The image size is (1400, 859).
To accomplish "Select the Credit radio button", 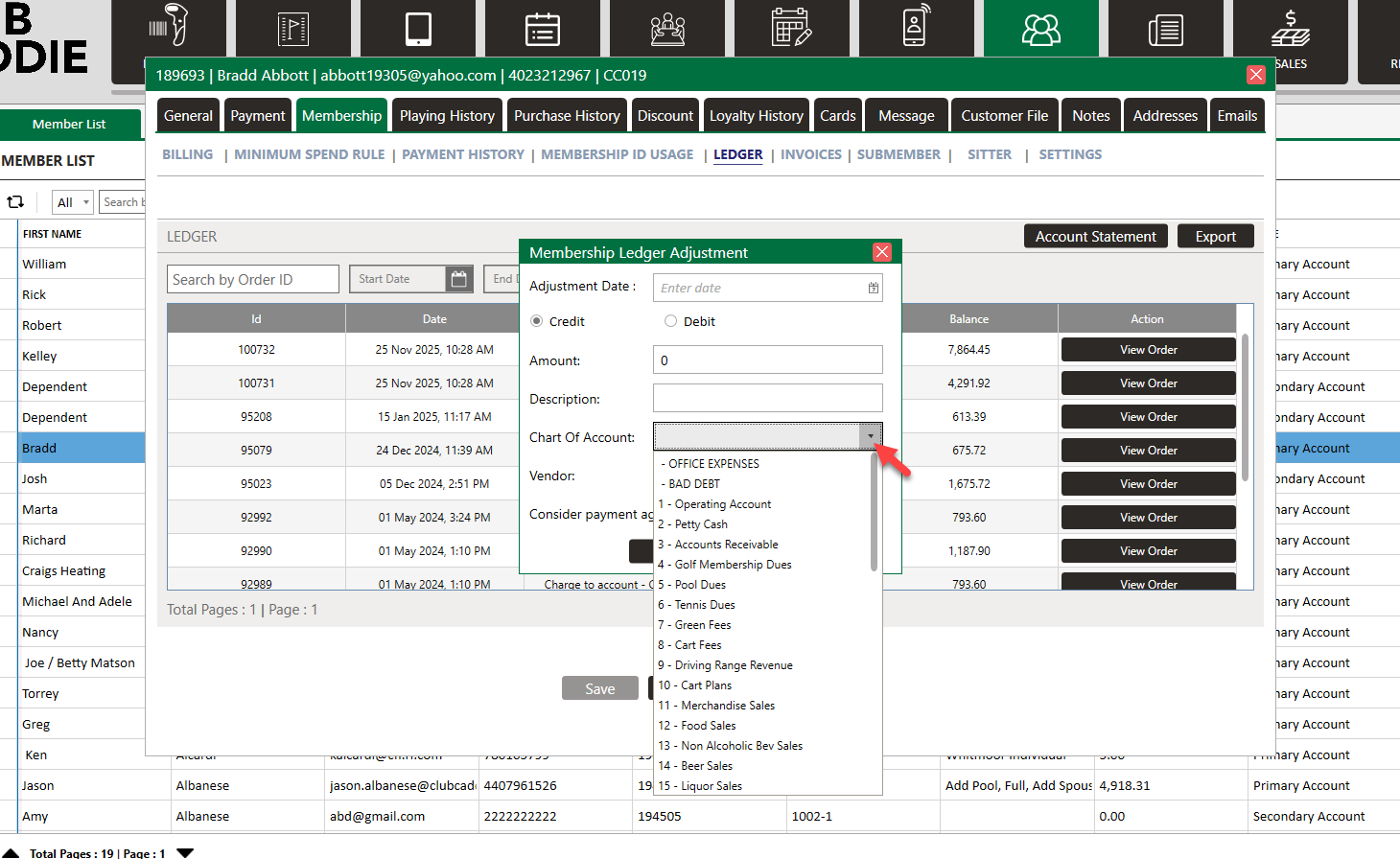I will (537, 321).
